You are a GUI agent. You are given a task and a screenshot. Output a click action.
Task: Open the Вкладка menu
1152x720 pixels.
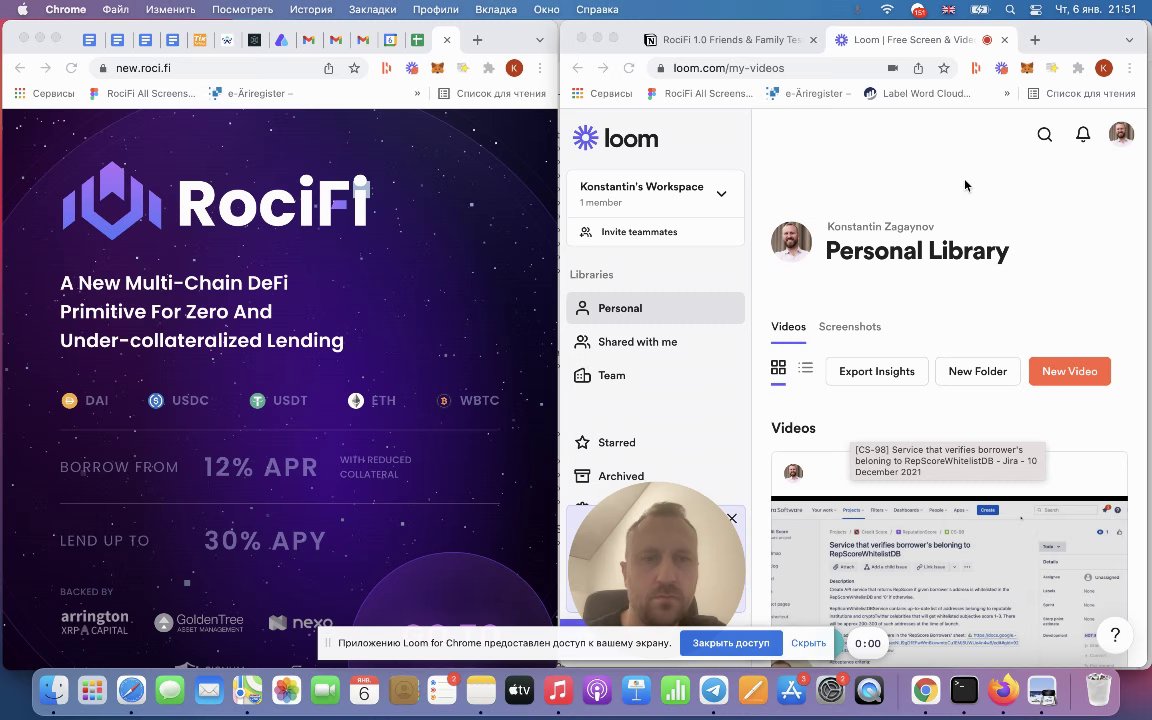coord(496,10)
